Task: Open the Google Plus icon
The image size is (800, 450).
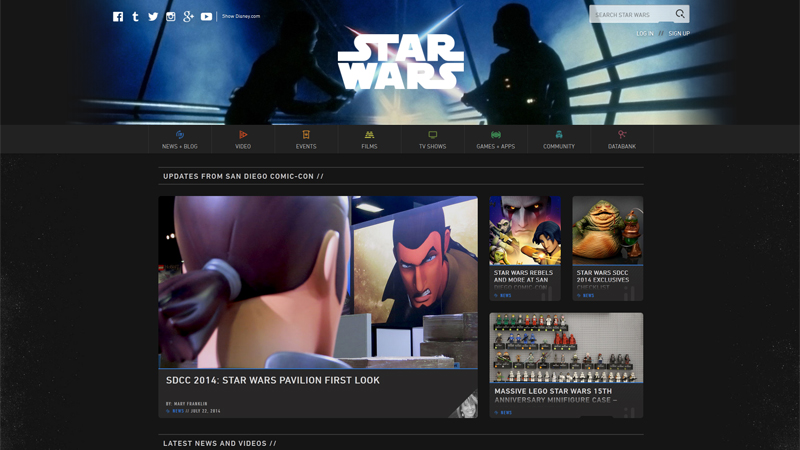Action: pyautogui.click(x=188, y=17)
